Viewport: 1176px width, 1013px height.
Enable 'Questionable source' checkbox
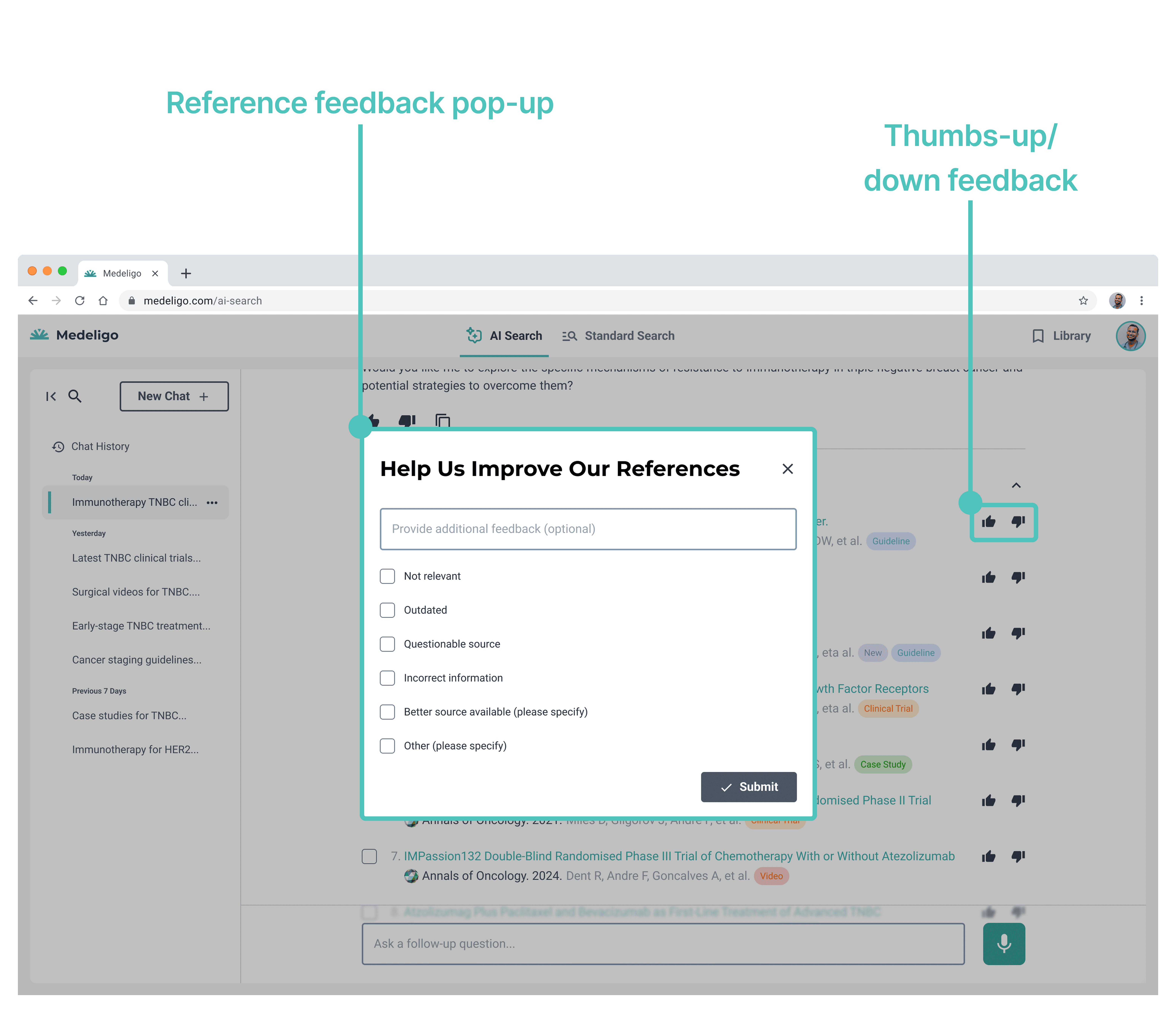387,644
